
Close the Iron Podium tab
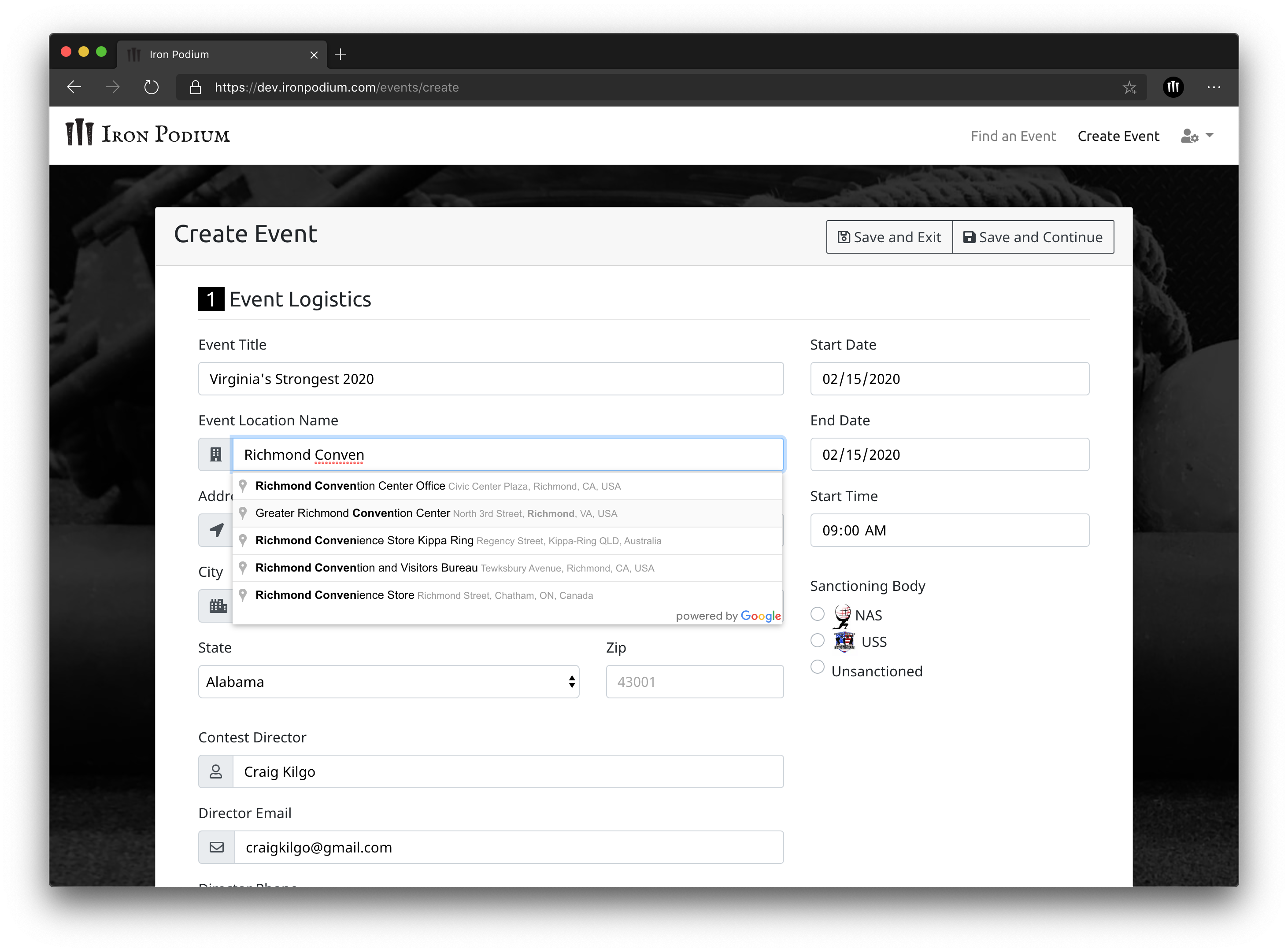(314, 55)
